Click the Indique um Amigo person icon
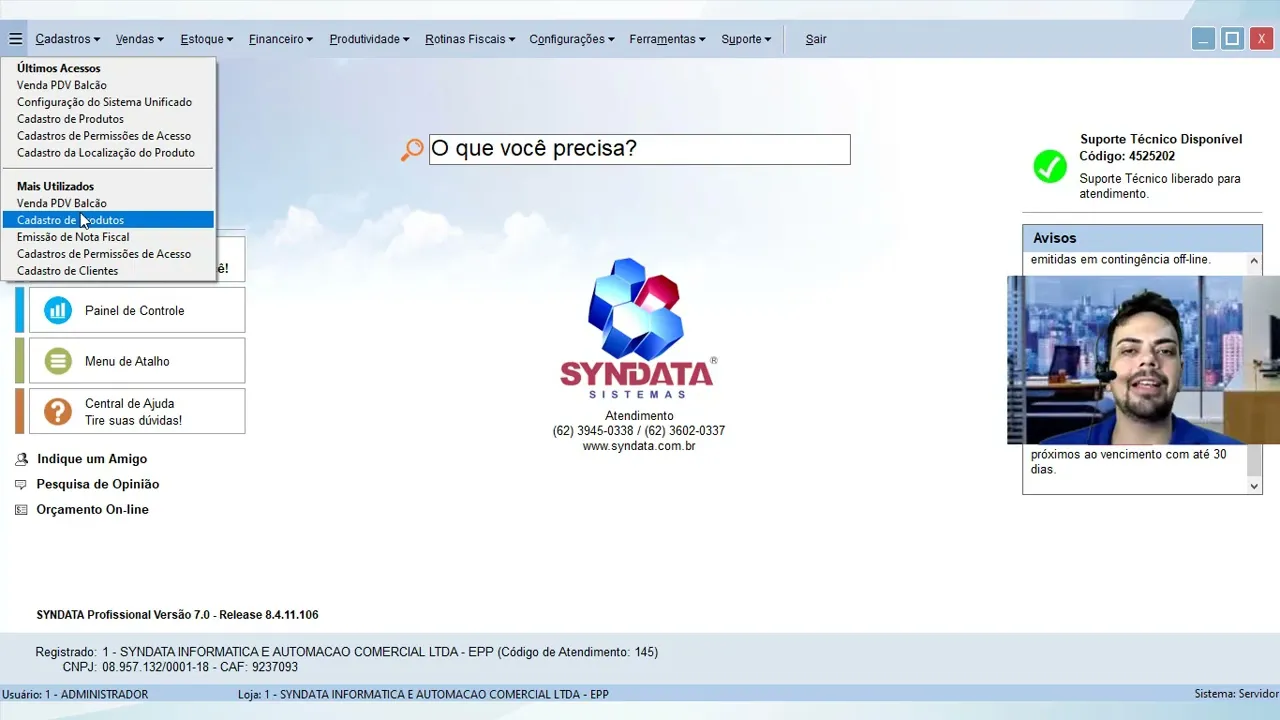The height and width of the screenshot is (720, 1280). click(21, 459)
